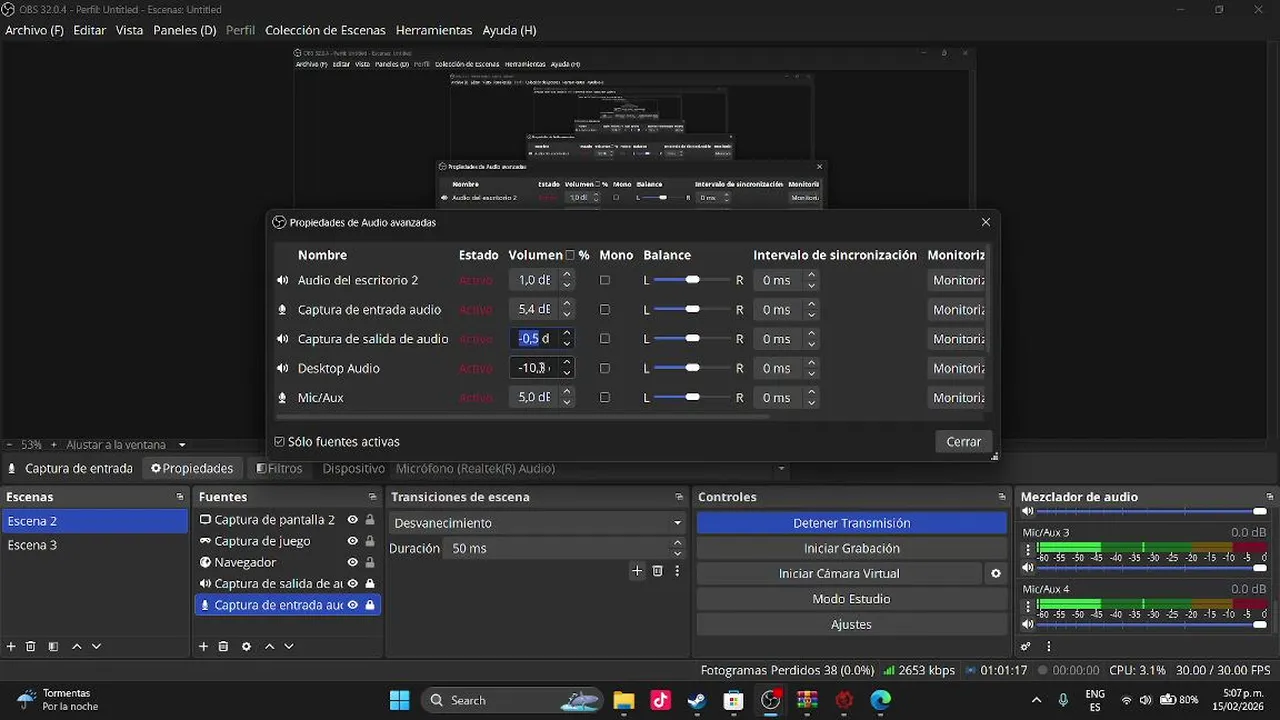
Task: Undock the Controles panel icon
Action: click(1002, 497)
